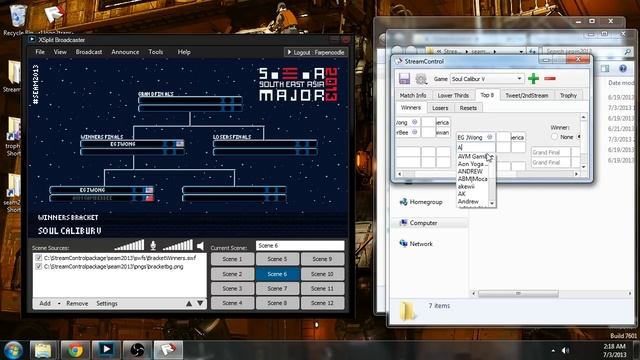Screen dimensions: 640x360
Task: Choose AK from the autocomplete list
Action: pos(473,194)
